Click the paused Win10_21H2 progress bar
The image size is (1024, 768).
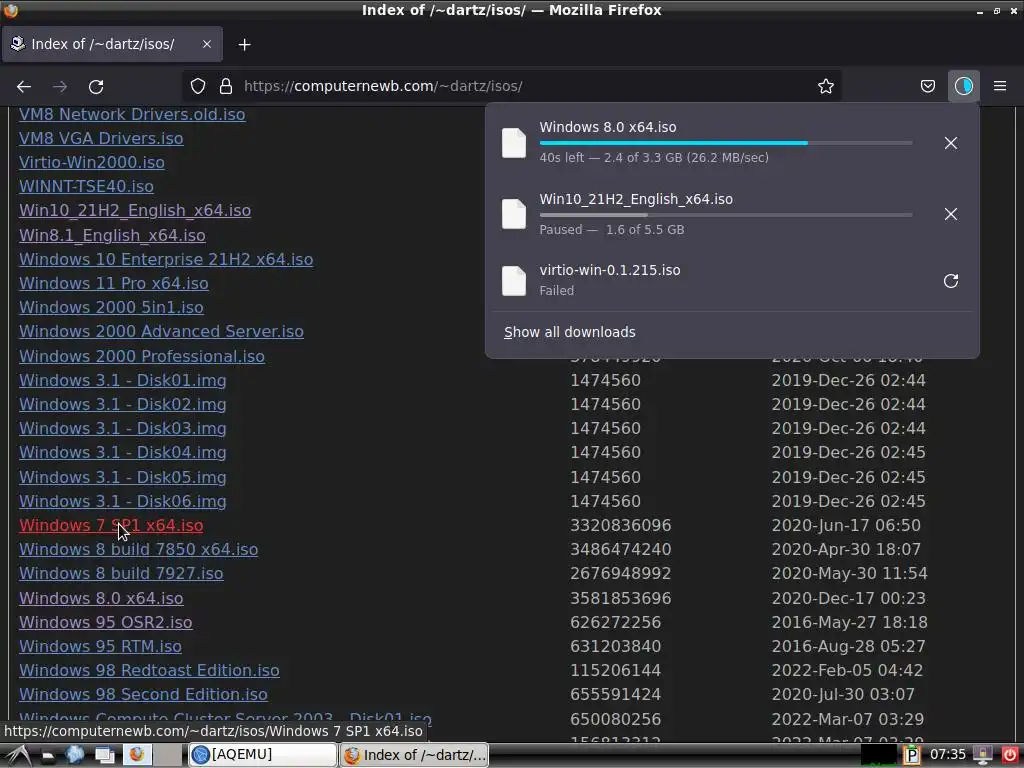pyautogui.click(x=726, y=214)
